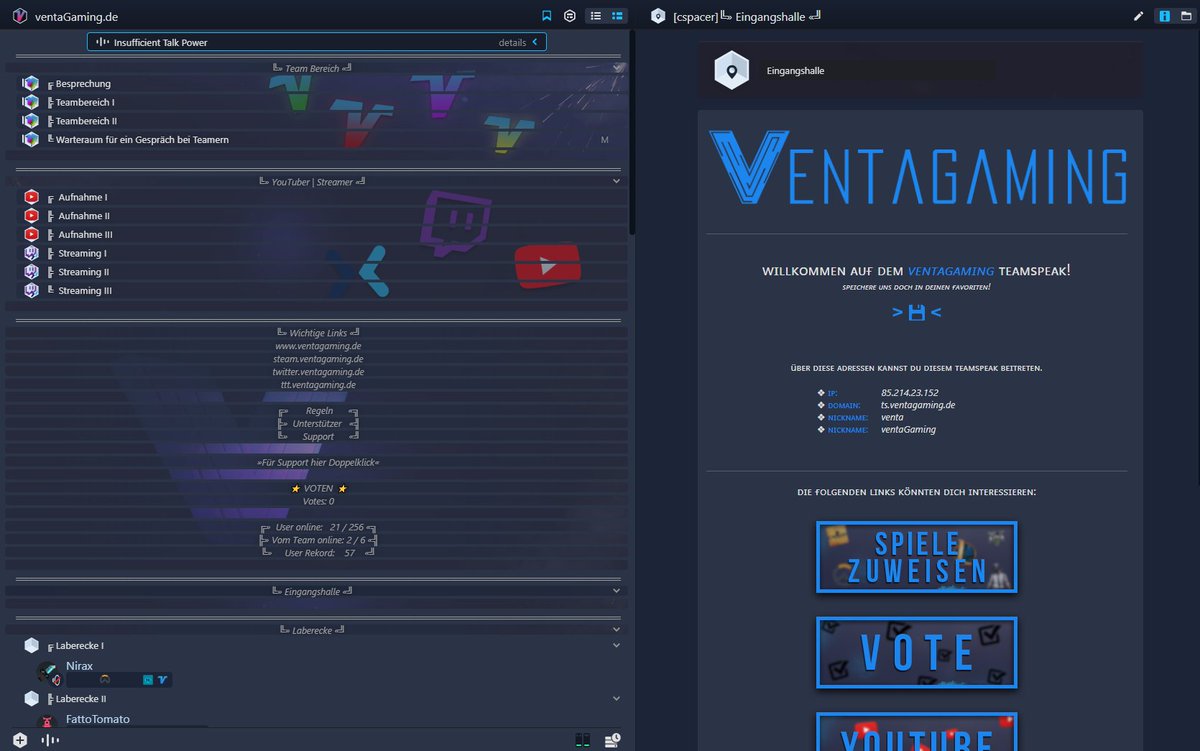
Task: Collapse the YouTuber | Streamer section chevron
Action: tap(617, 182)
